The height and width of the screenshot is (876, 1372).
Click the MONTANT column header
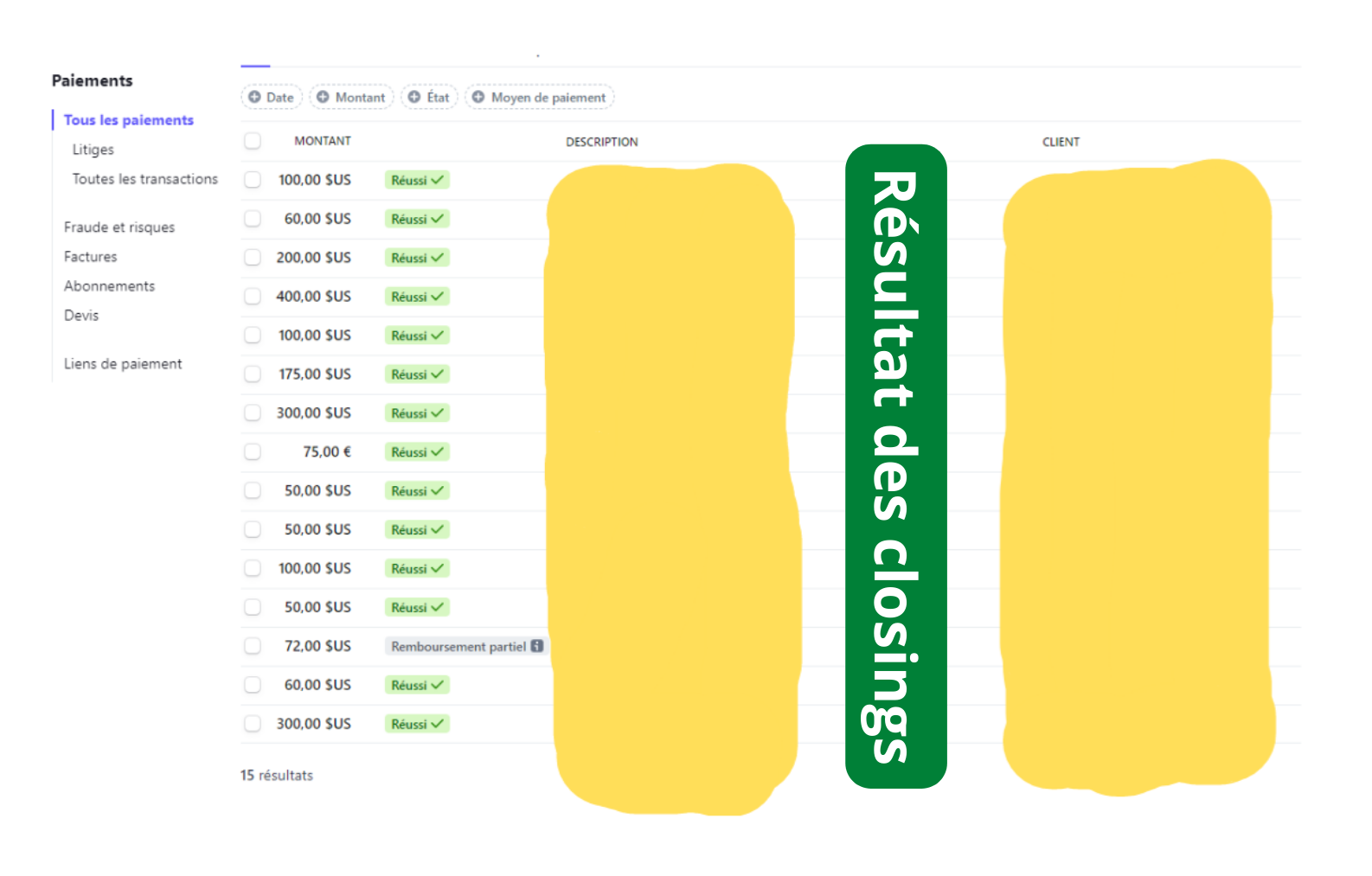pyautogui.click(x=323, y=141)
